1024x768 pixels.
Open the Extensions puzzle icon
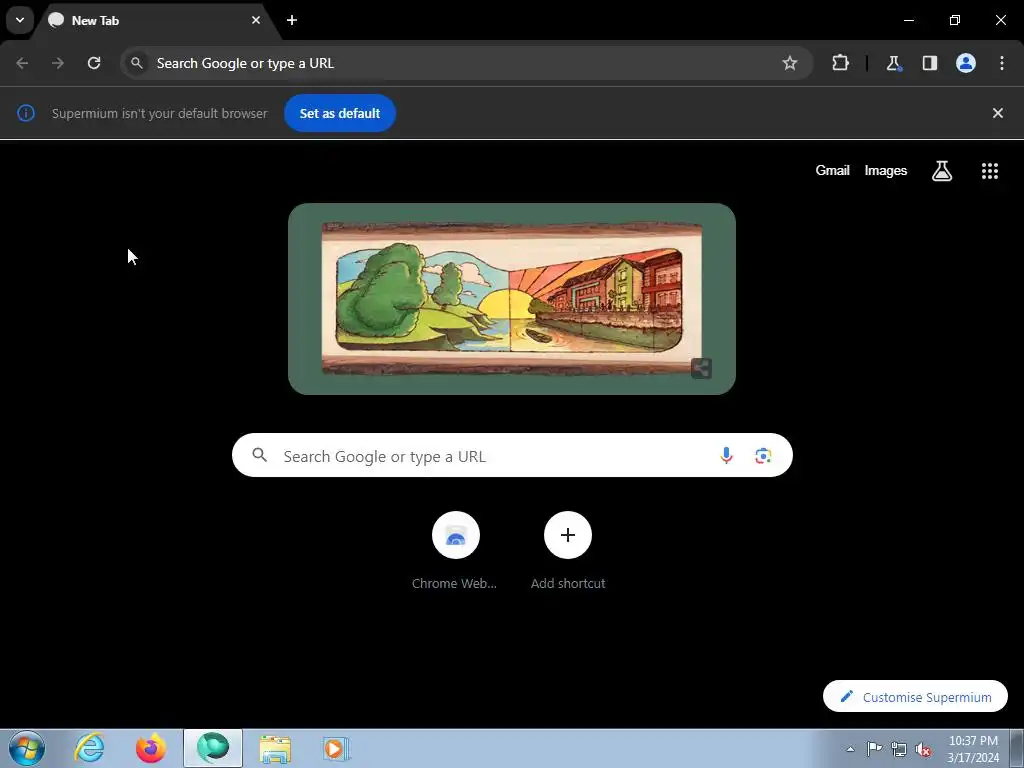840,63
